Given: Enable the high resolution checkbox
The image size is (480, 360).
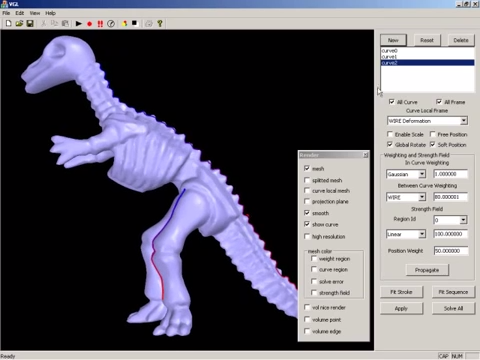Looking at the screenshot, I should click(x=307, y=236).
